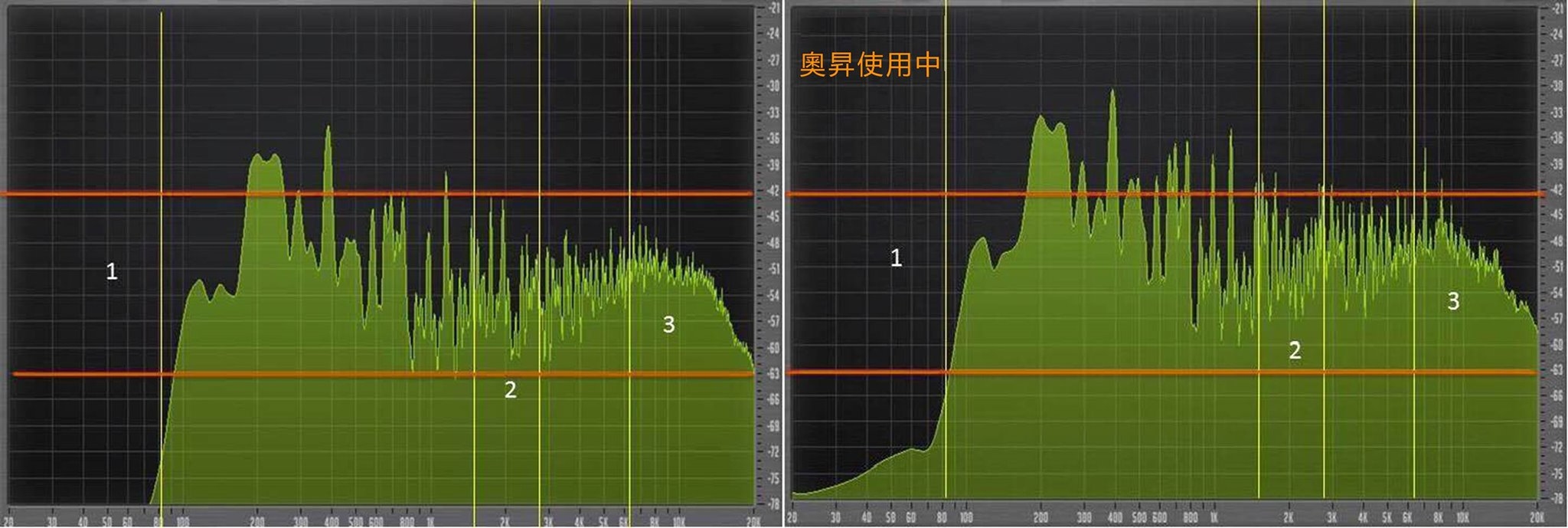Viewport: 1568px width, 528px height.
Task: Select the "2" region label in right chart
Action: [x=1295, y=351]
